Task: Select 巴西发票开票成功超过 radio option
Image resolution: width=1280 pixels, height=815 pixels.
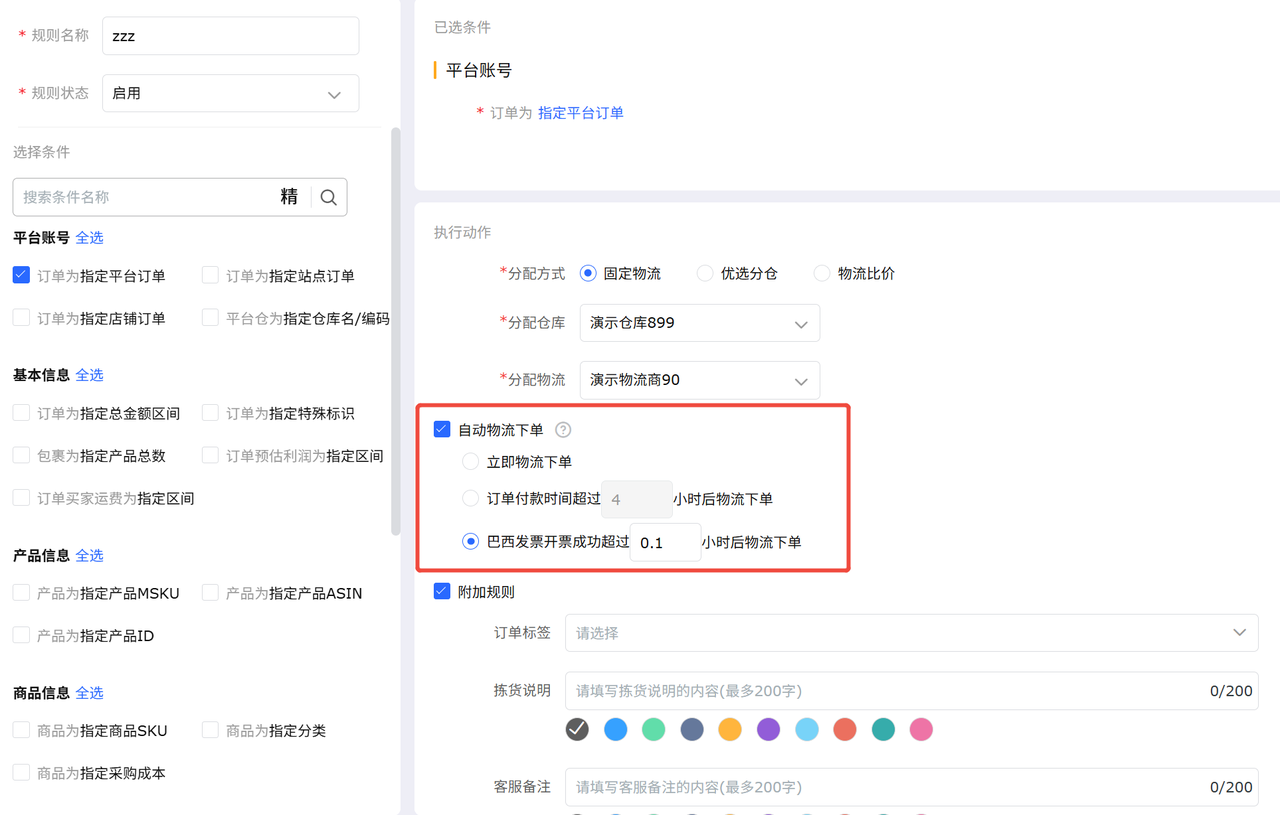Action: pos(470,541)
